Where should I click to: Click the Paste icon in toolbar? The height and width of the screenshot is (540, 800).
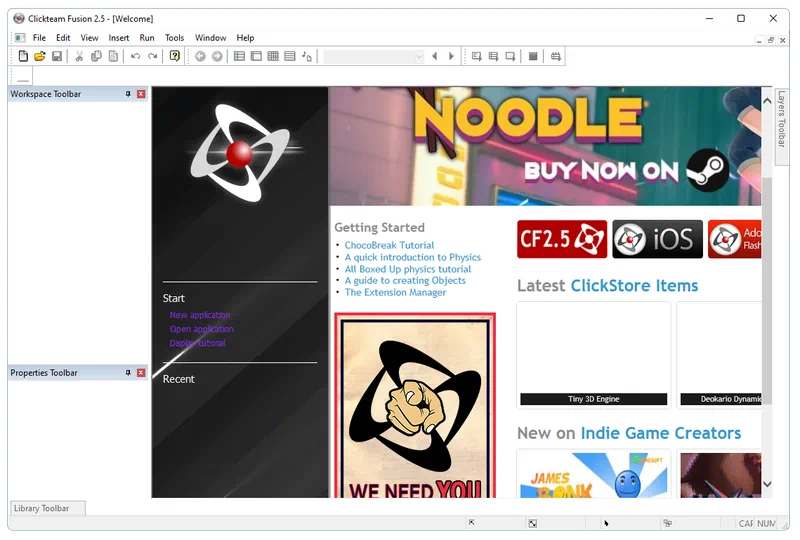click(113, 56)
